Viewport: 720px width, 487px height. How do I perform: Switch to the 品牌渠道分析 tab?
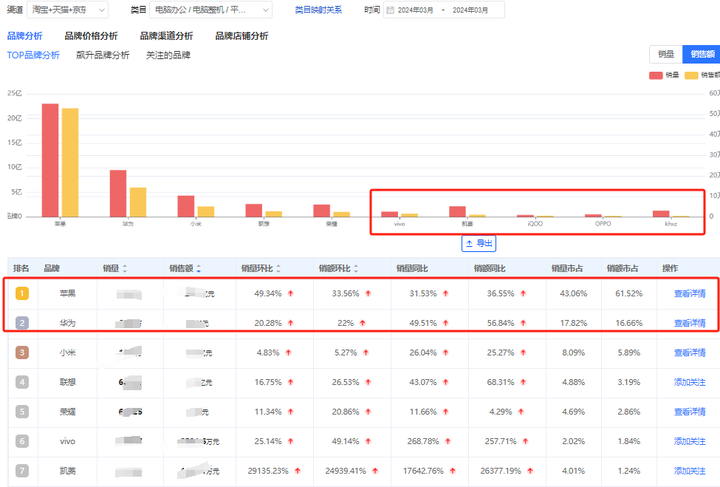tap(166, 36)
